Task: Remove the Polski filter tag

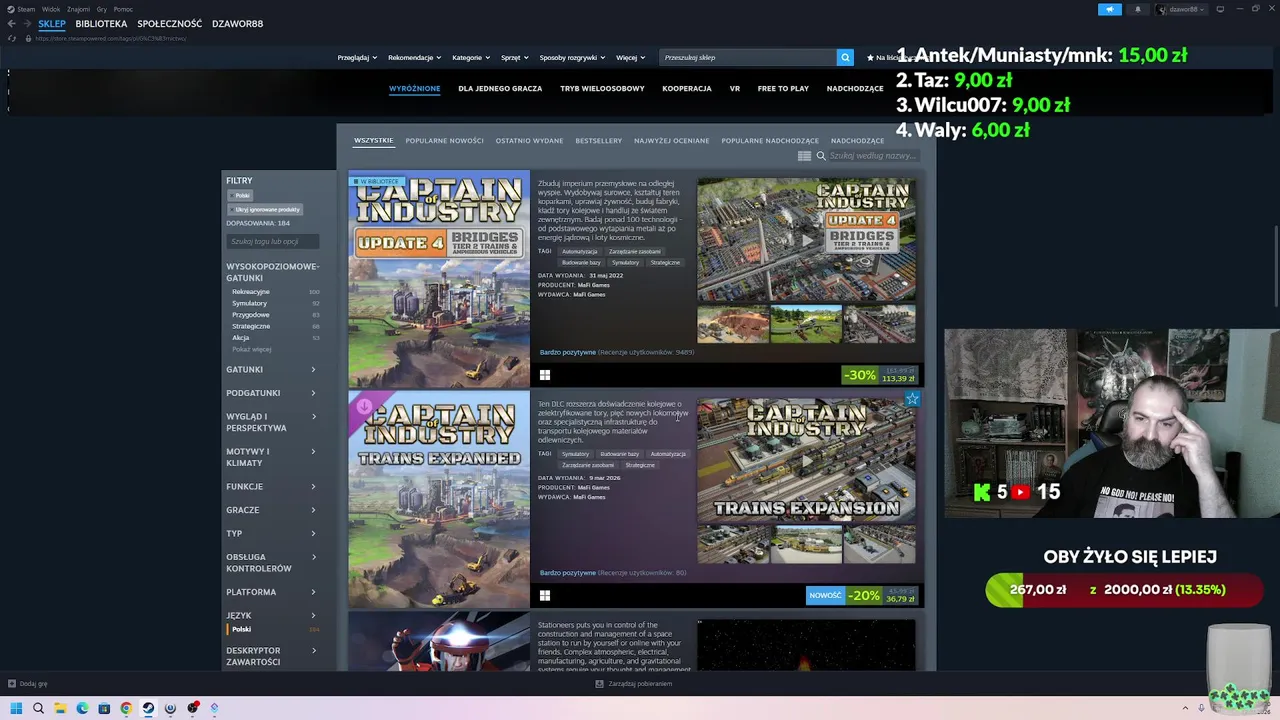Action: 240,195
